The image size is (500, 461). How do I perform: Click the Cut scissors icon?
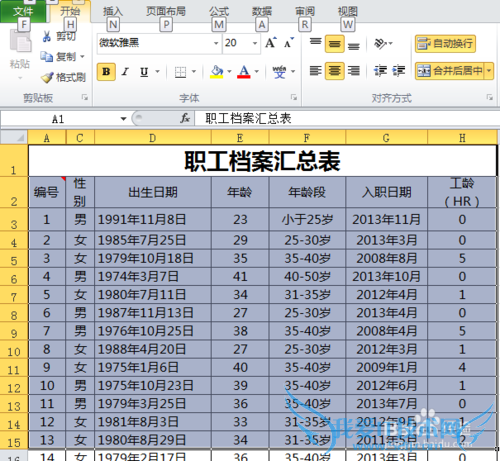[x=47, y=36]
